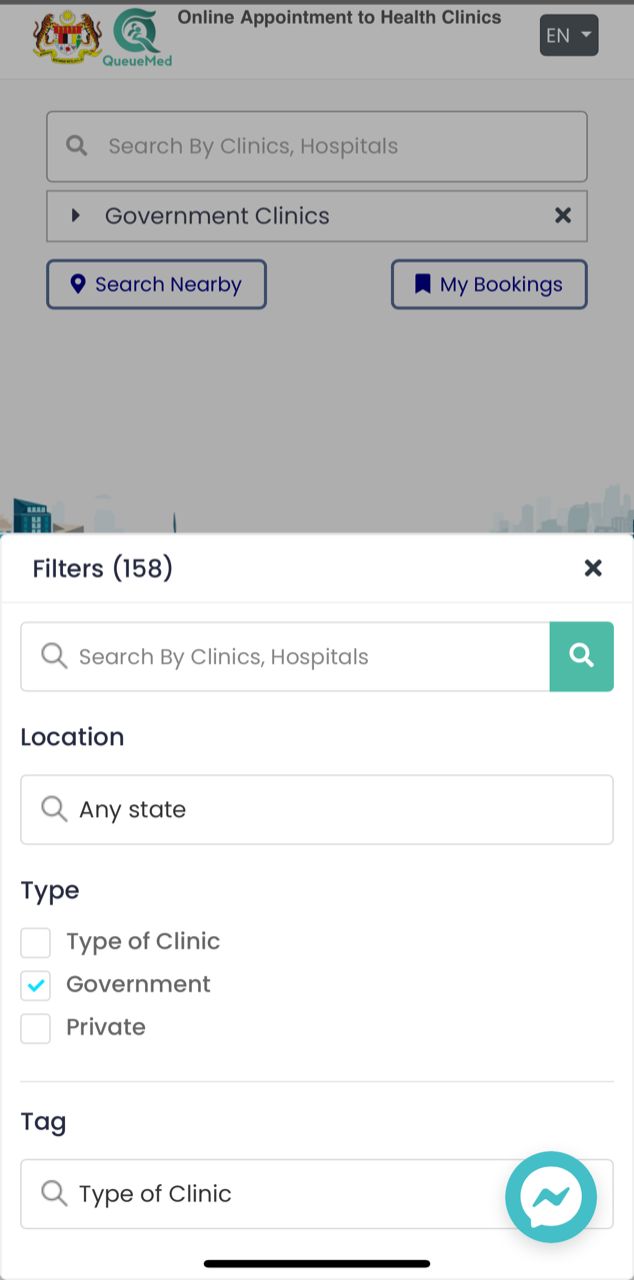Image resolution: width=634 pixels, height=1280 pixels.
Task: Tick the Type of Clinic checkbox
Action: 36,942
